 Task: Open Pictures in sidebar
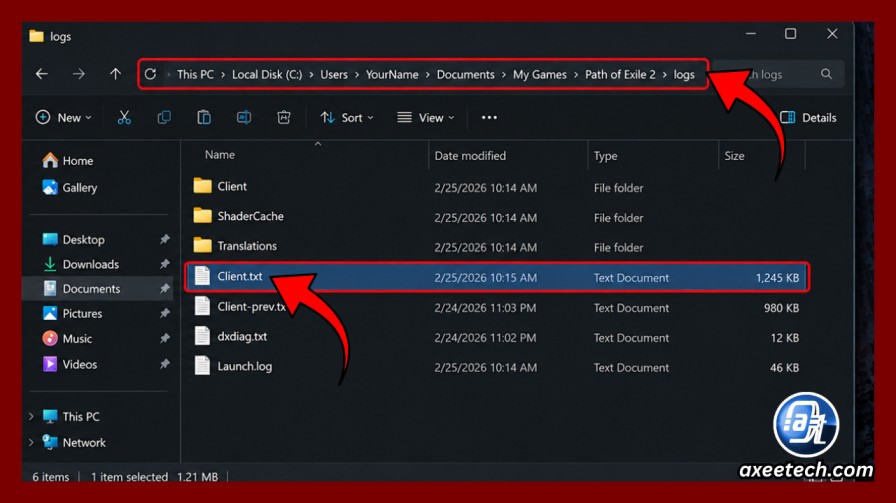tap(72, 313)
